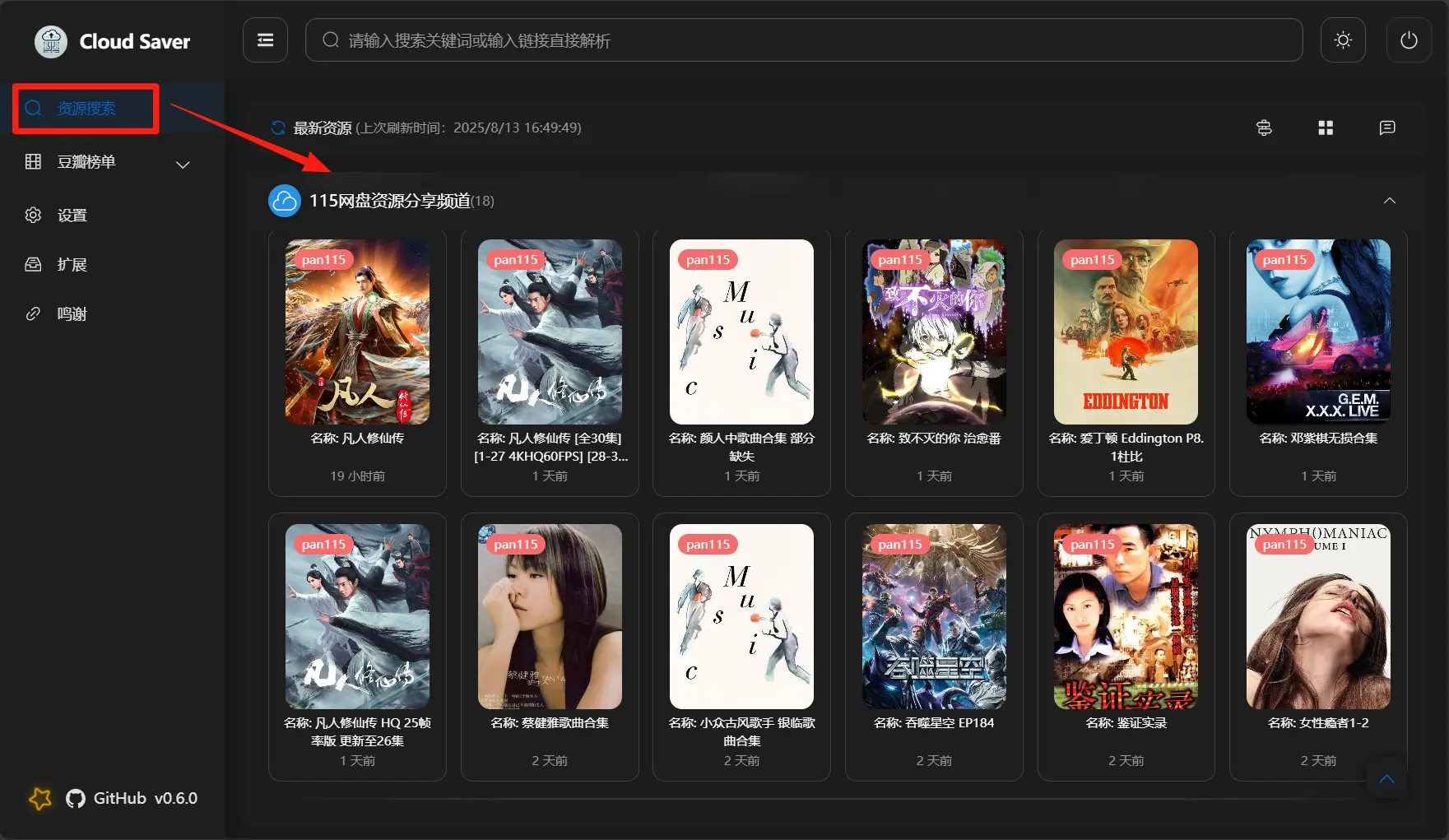The height and width of the screenshot is (840, 1449).
Task: Open the channel filter settings icon
Action: [x=1264, y=128]
